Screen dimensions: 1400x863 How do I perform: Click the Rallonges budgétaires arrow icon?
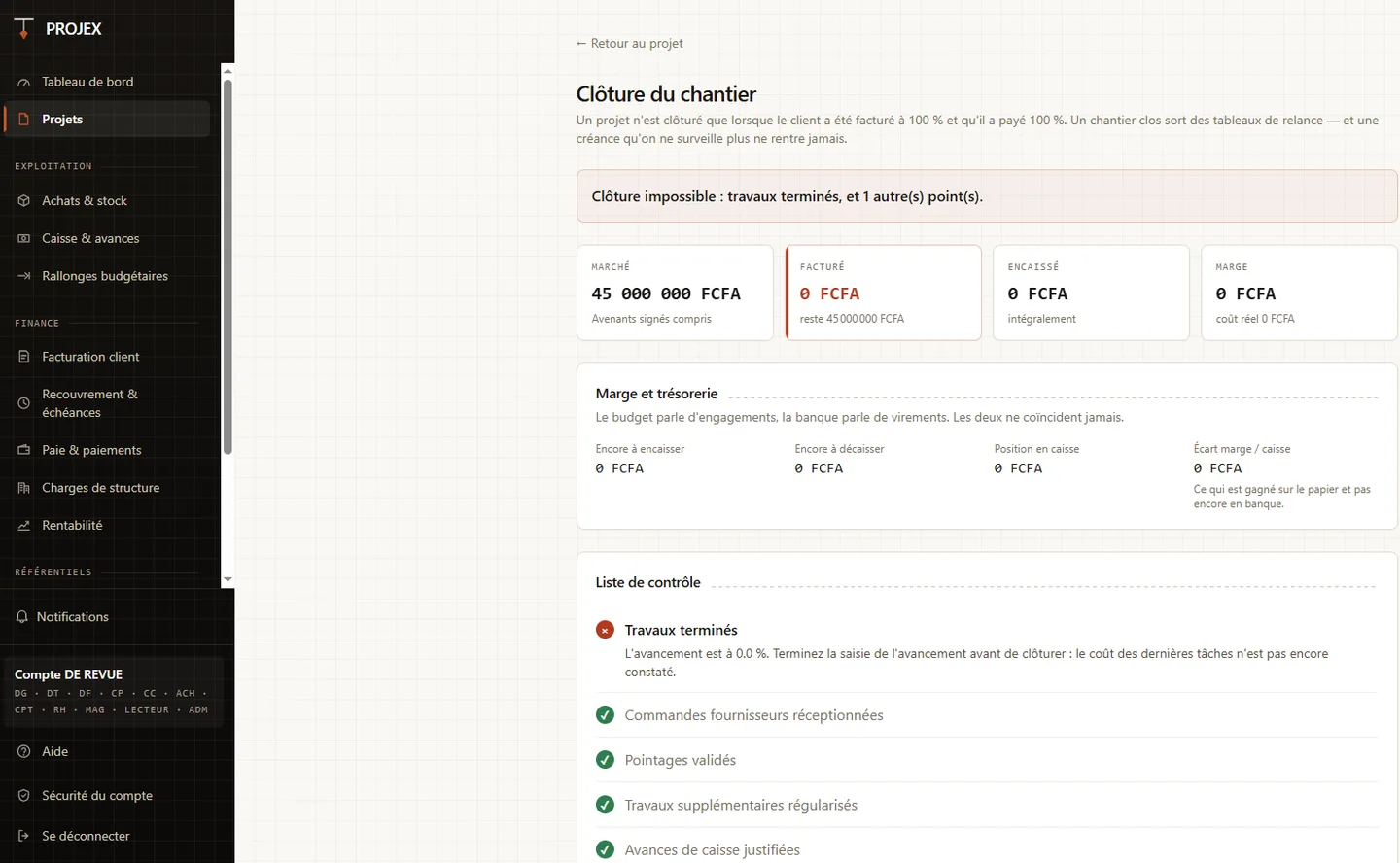pyautogui.click(x=24, y=276)
